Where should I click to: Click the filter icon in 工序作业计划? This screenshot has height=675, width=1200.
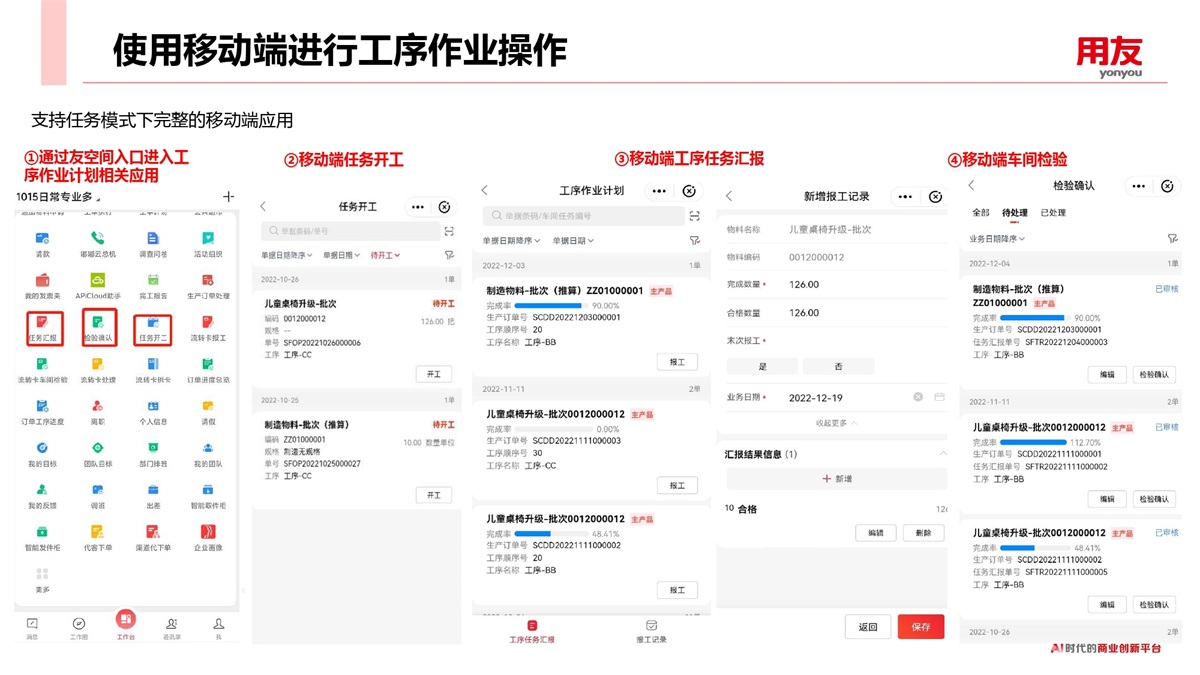pos(694,241)
